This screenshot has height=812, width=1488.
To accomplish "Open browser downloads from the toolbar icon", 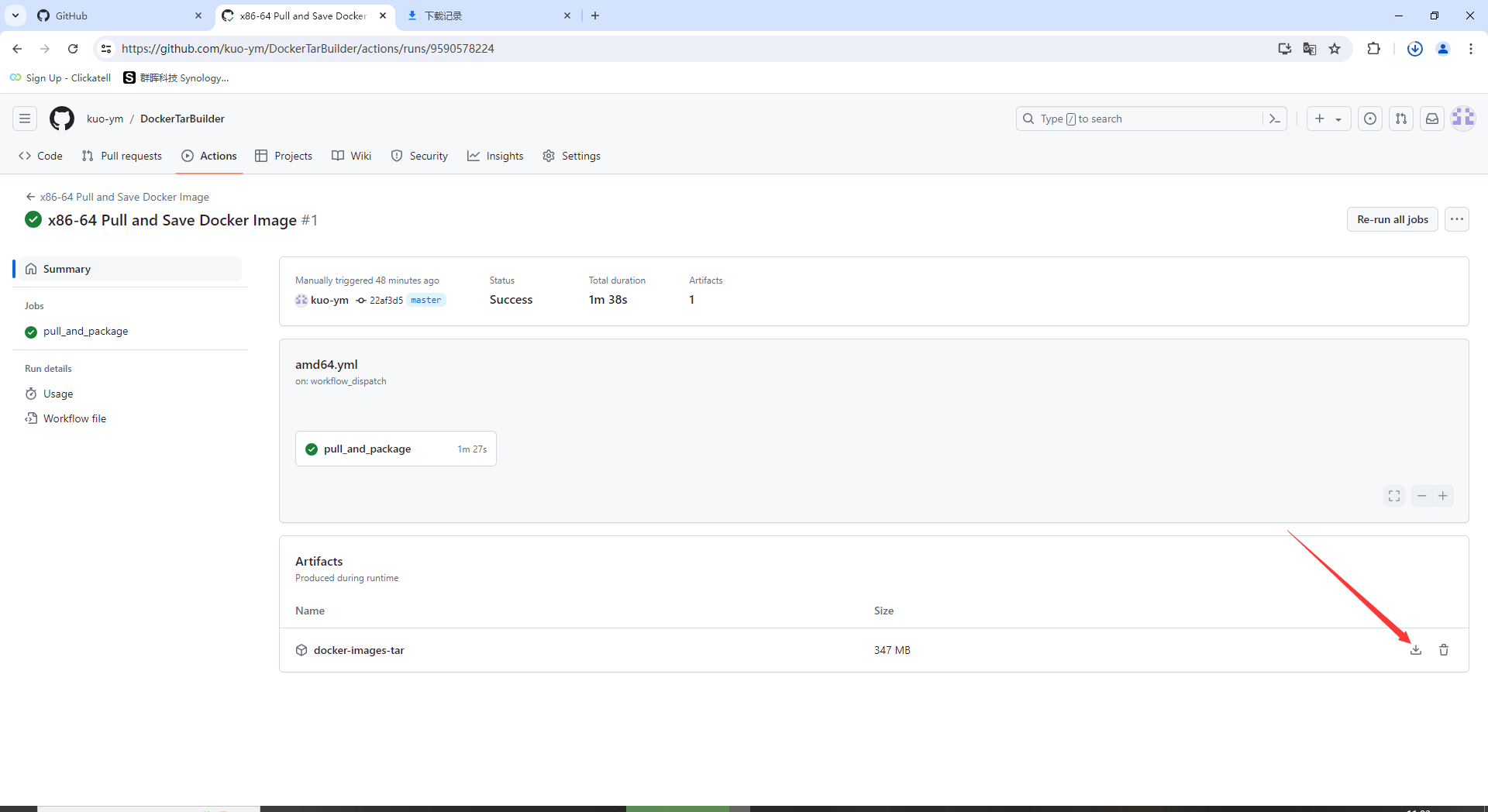I will tap(1415, 48).
